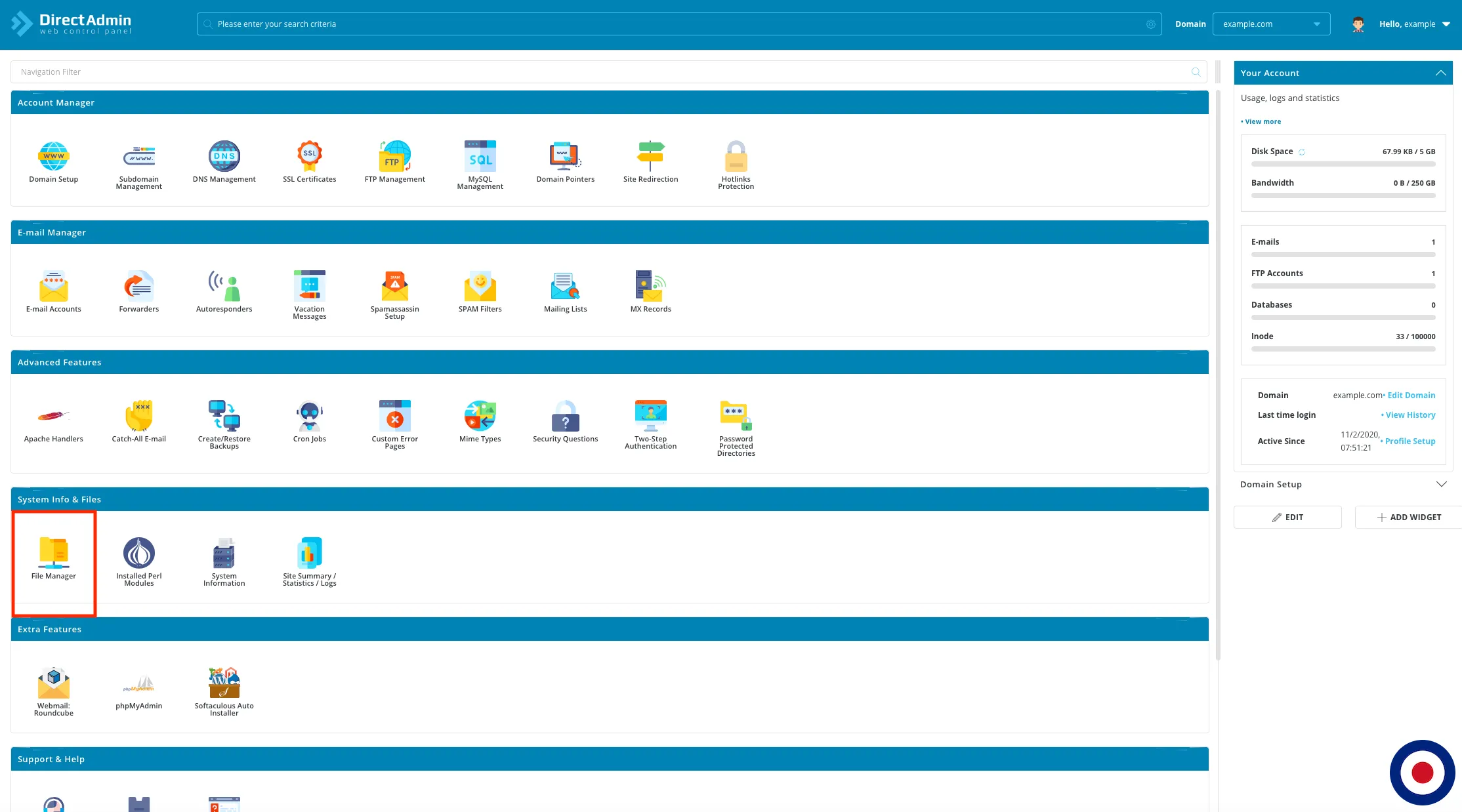Collapse the Your Account widget

(1440, 73)
